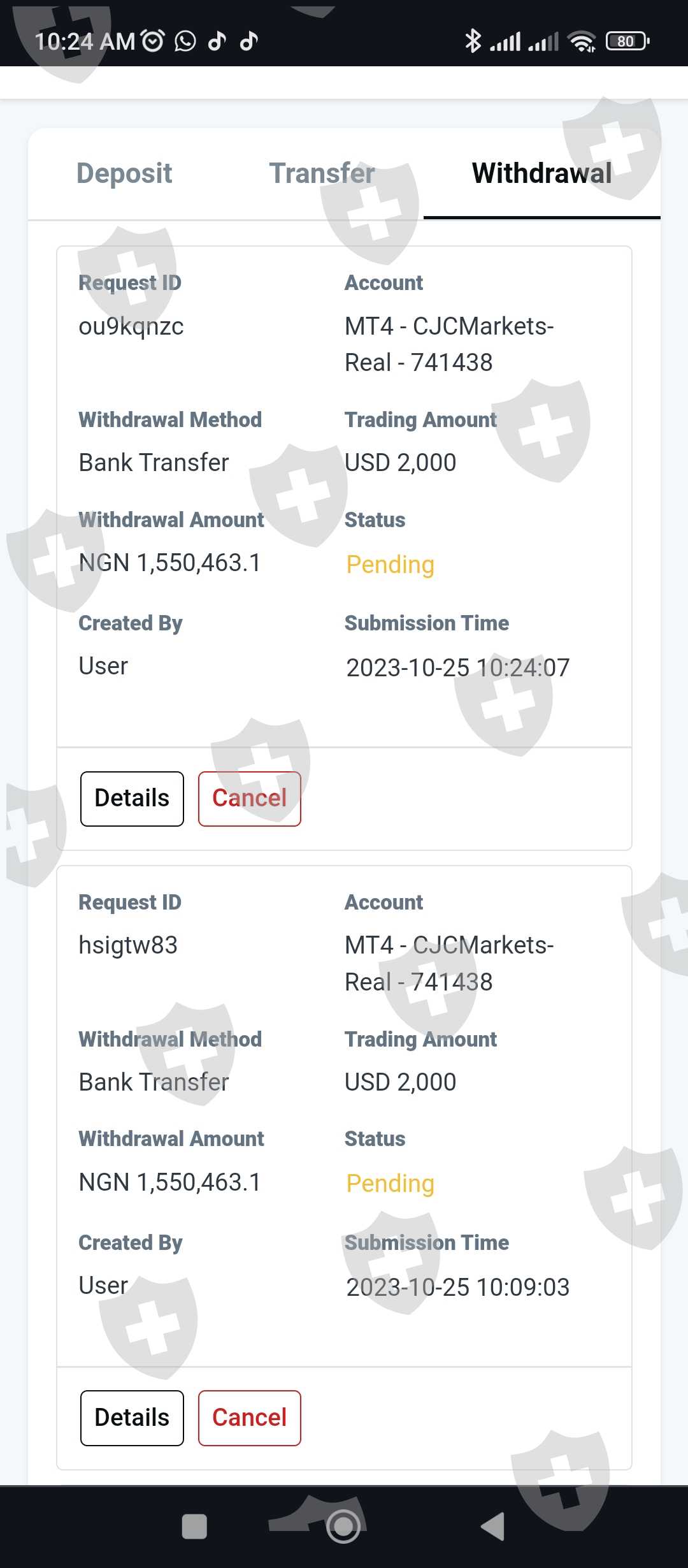688x1568 pixels.
Task: Open Details for request hsigtw83
Action: 132,1418
